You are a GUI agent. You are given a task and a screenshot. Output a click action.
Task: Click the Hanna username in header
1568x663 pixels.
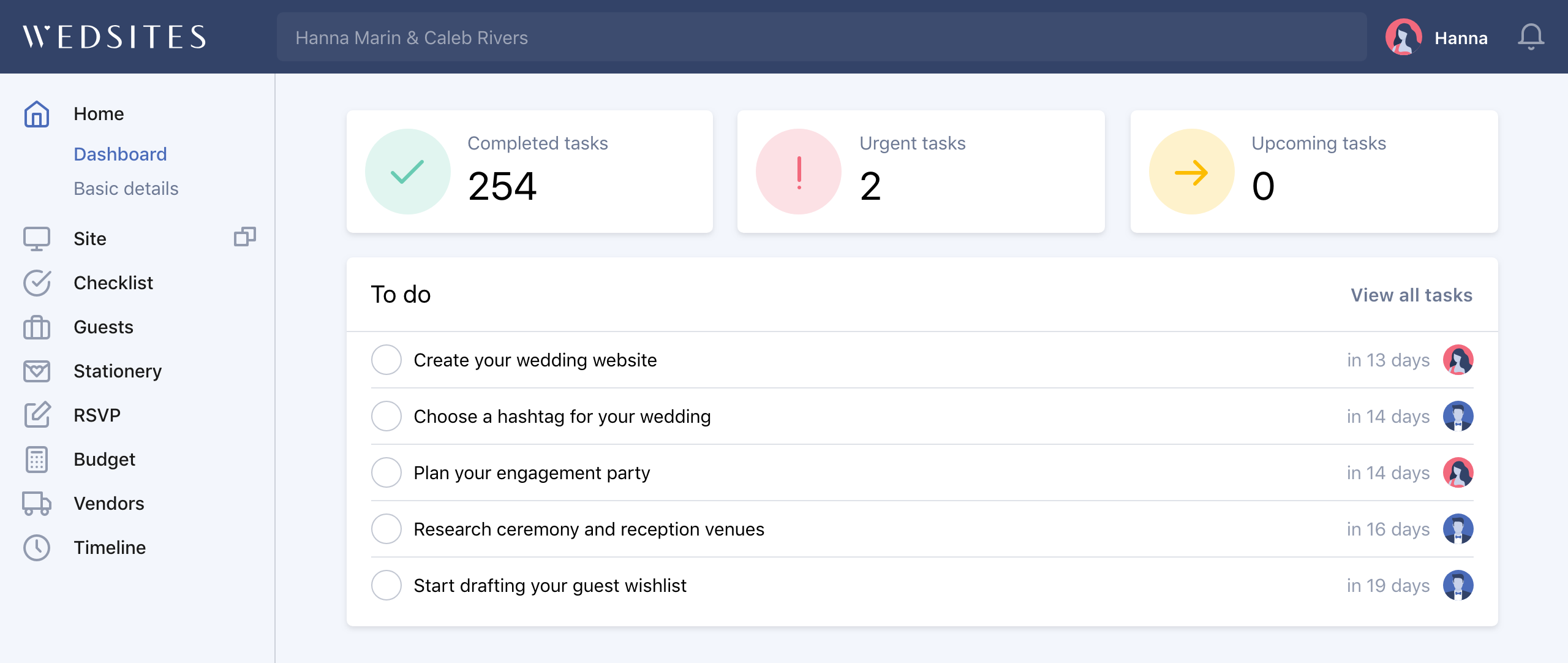(x=1461, y=38)
